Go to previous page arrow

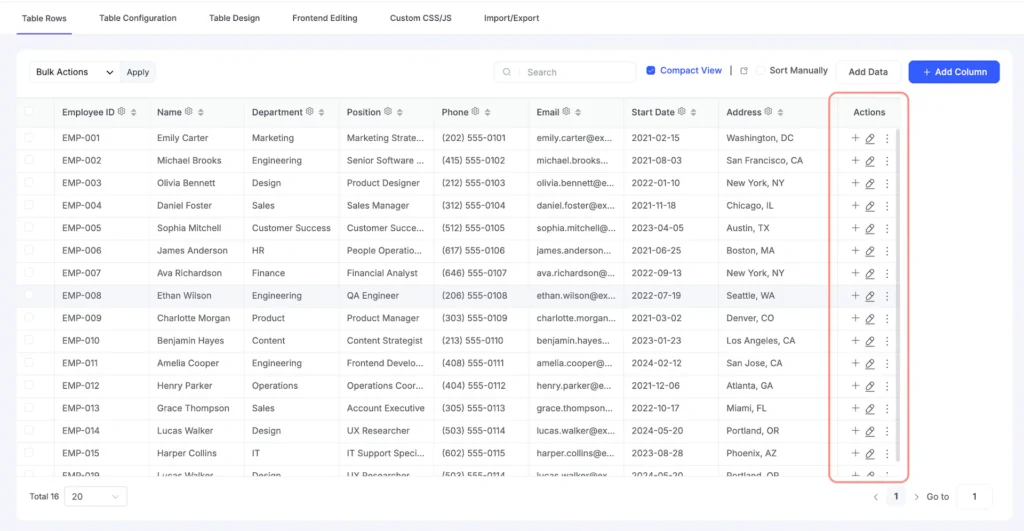[x=876, y=497]
